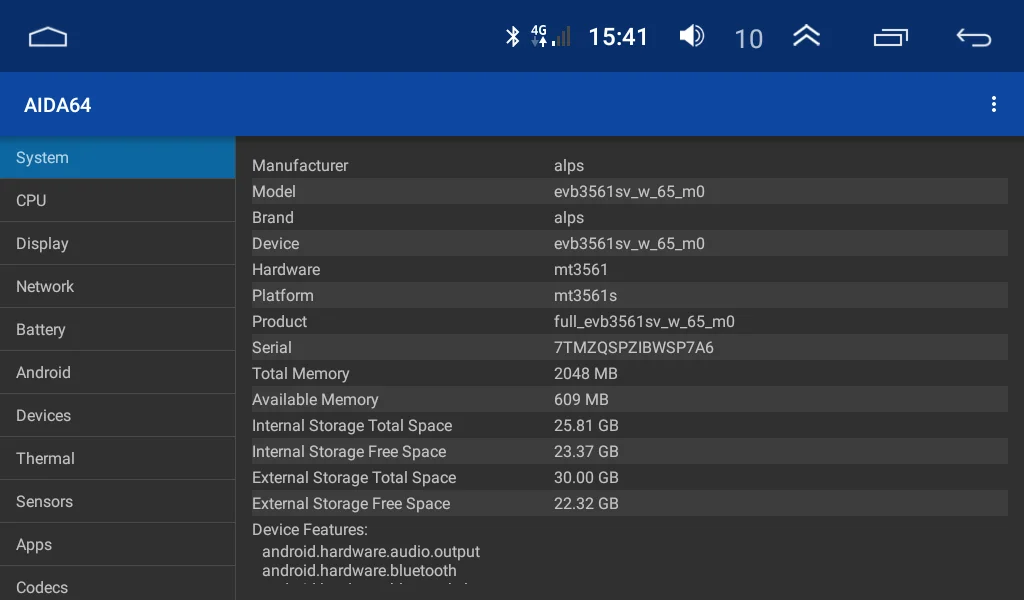Open the recent apps overview
Image resolution: width=1024 pixels, height=600 pixels.
pyautogui.click(x=890, y=37)
